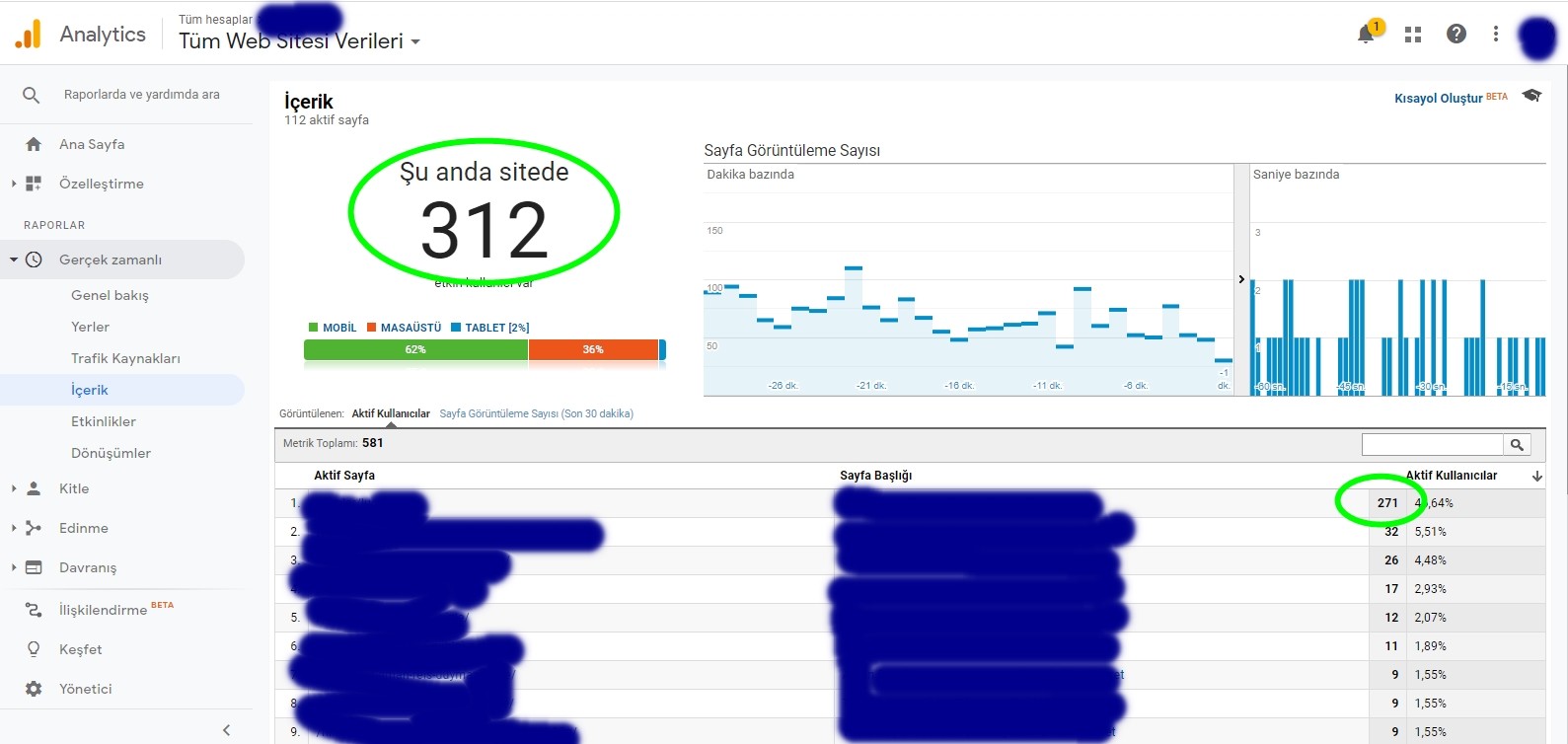Screen dimensions: 1568x744
Task: Open Trafik Kaynakları report
Action: 125,358
